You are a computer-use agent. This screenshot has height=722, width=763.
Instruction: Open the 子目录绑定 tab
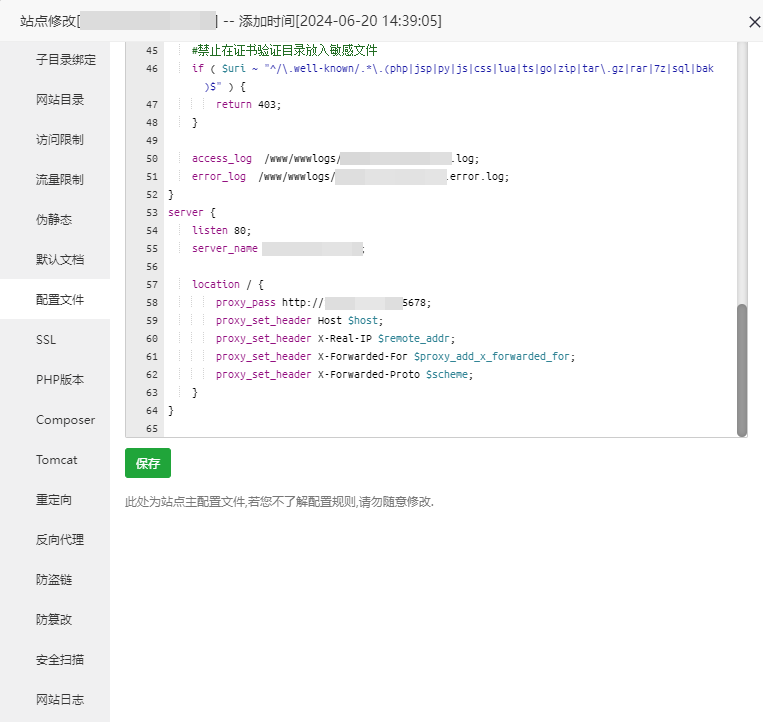coord(66,59)
